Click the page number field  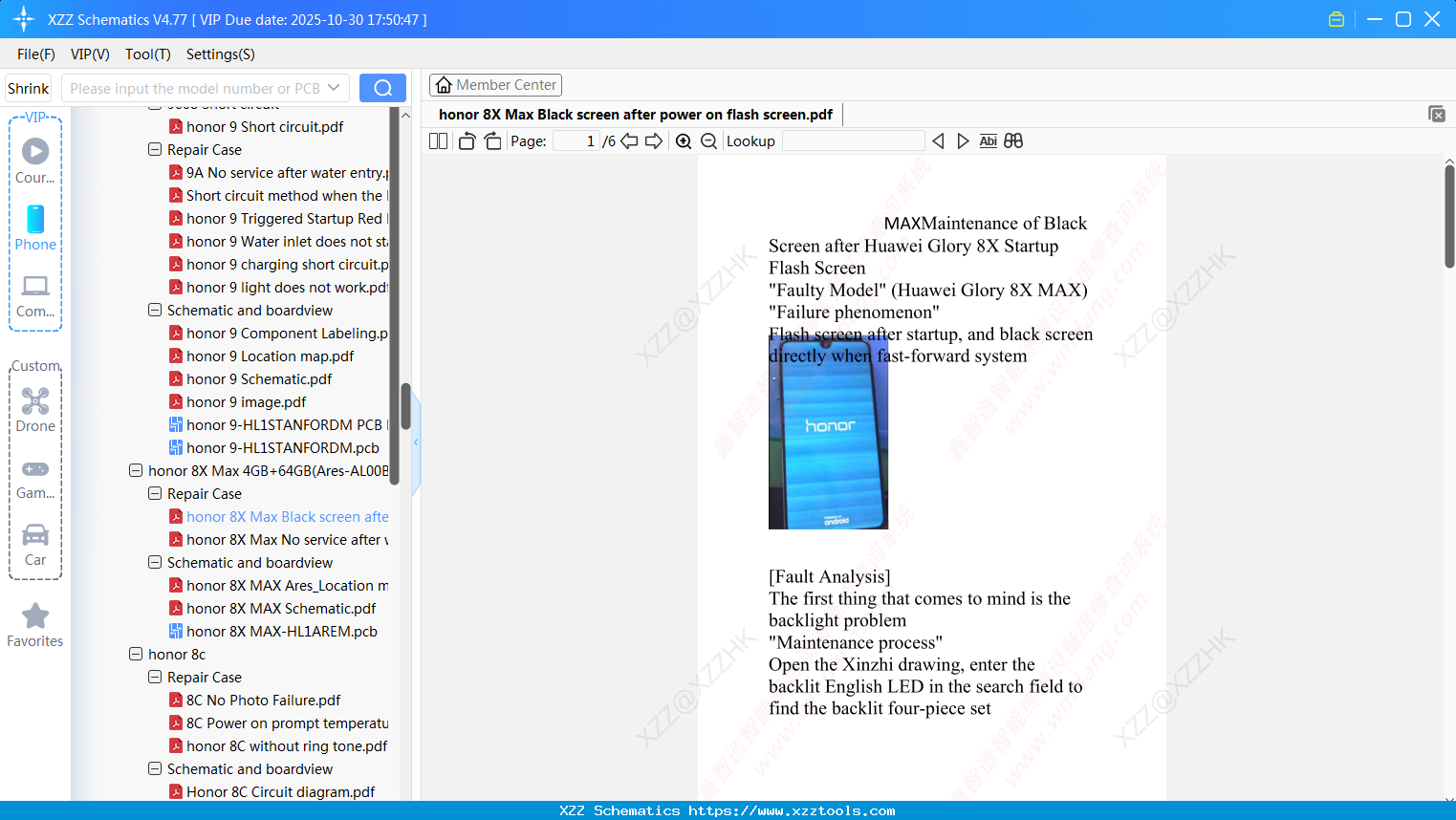576,141
